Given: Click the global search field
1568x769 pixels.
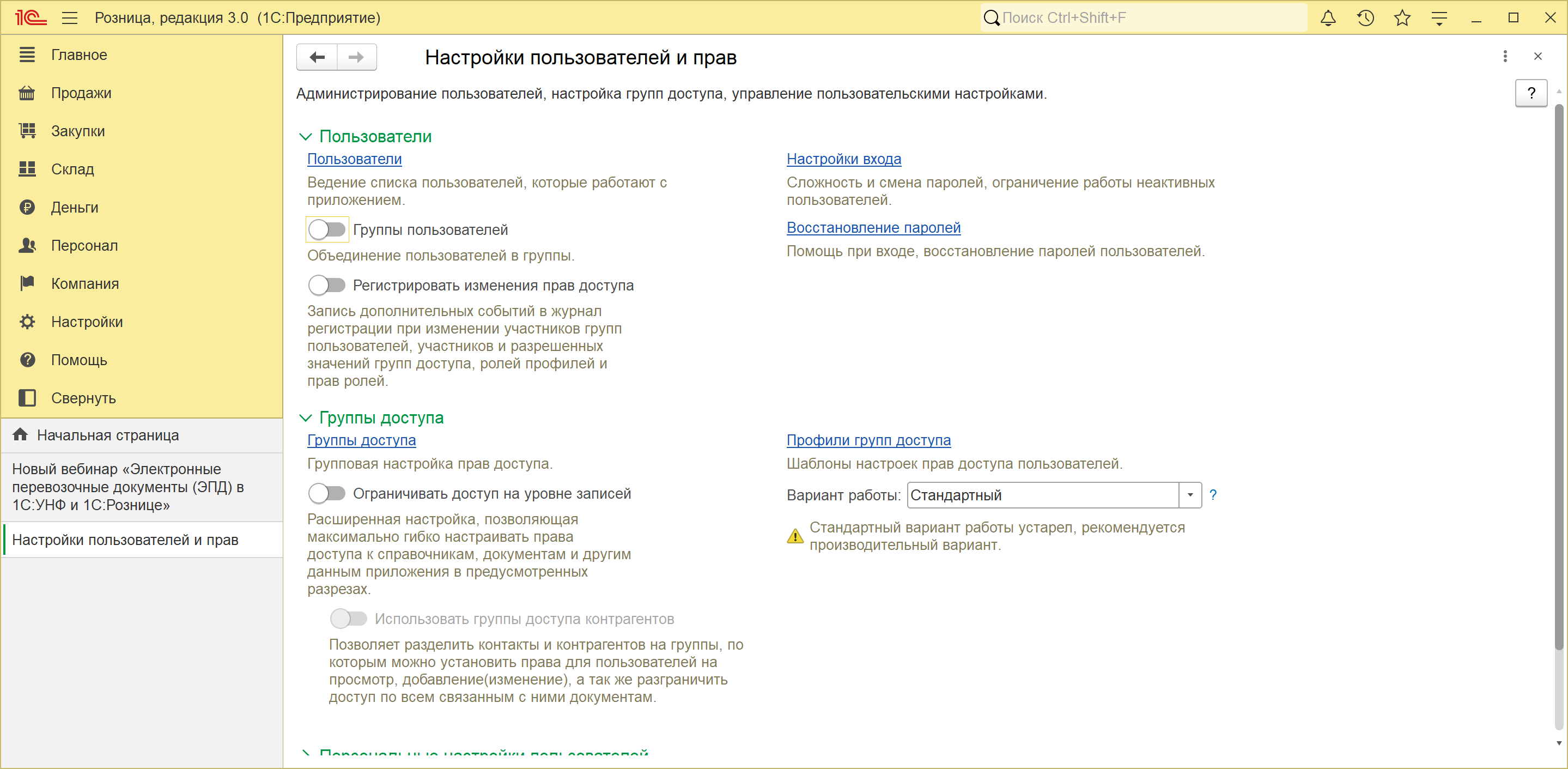Looking at the screenshot, I should [1143, 19].
